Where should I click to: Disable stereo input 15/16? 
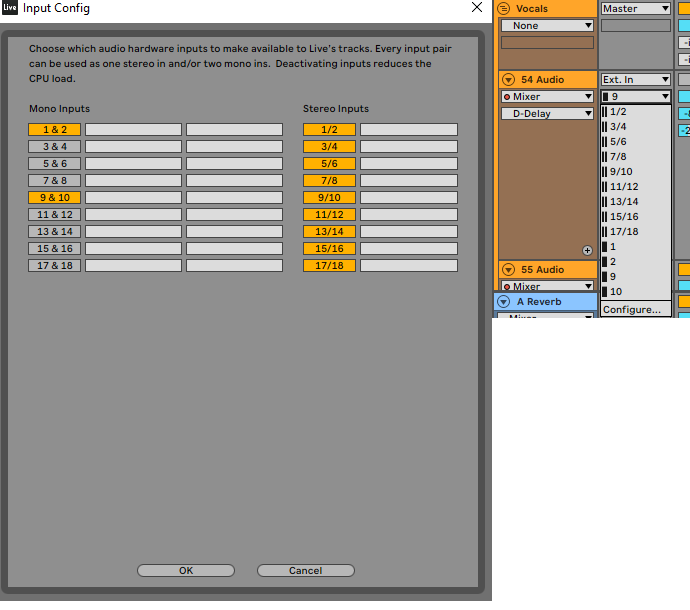(329, 249)
